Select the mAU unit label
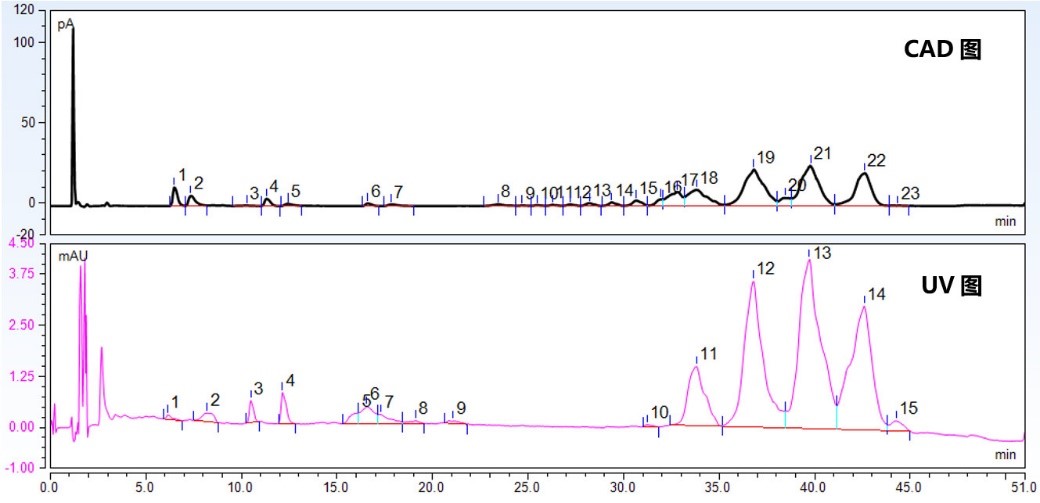The height and width of the screenshot is (503, 1040). pos(73,256)
